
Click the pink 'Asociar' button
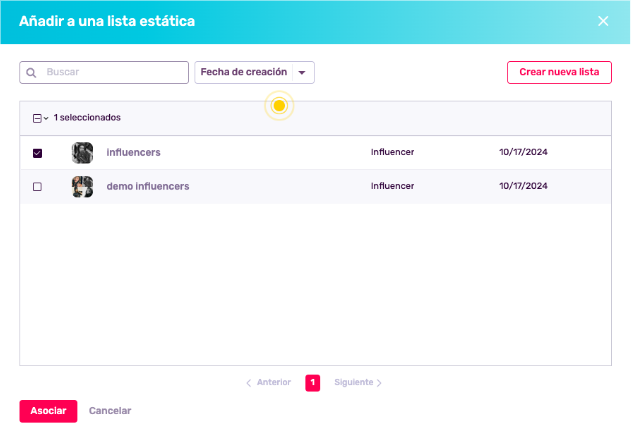pos(48,411)
